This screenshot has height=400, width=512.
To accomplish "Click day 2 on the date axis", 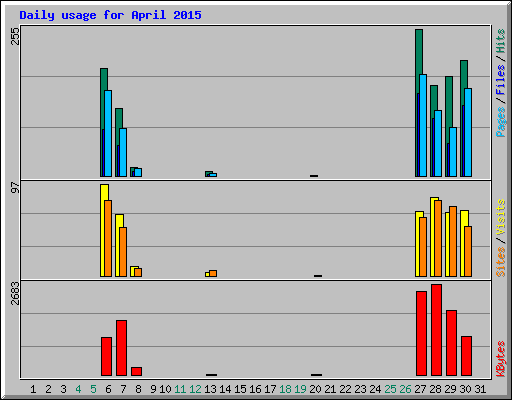I will coord(48,389).
